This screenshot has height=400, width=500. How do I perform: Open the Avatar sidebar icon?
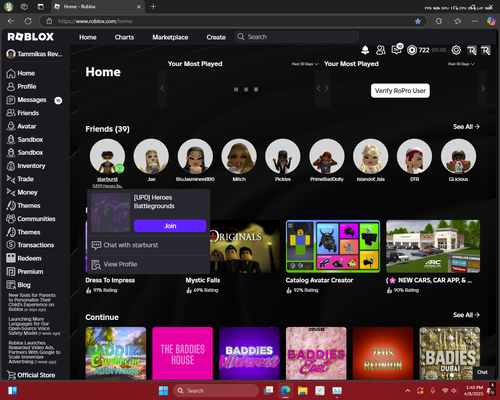(11, 126)
